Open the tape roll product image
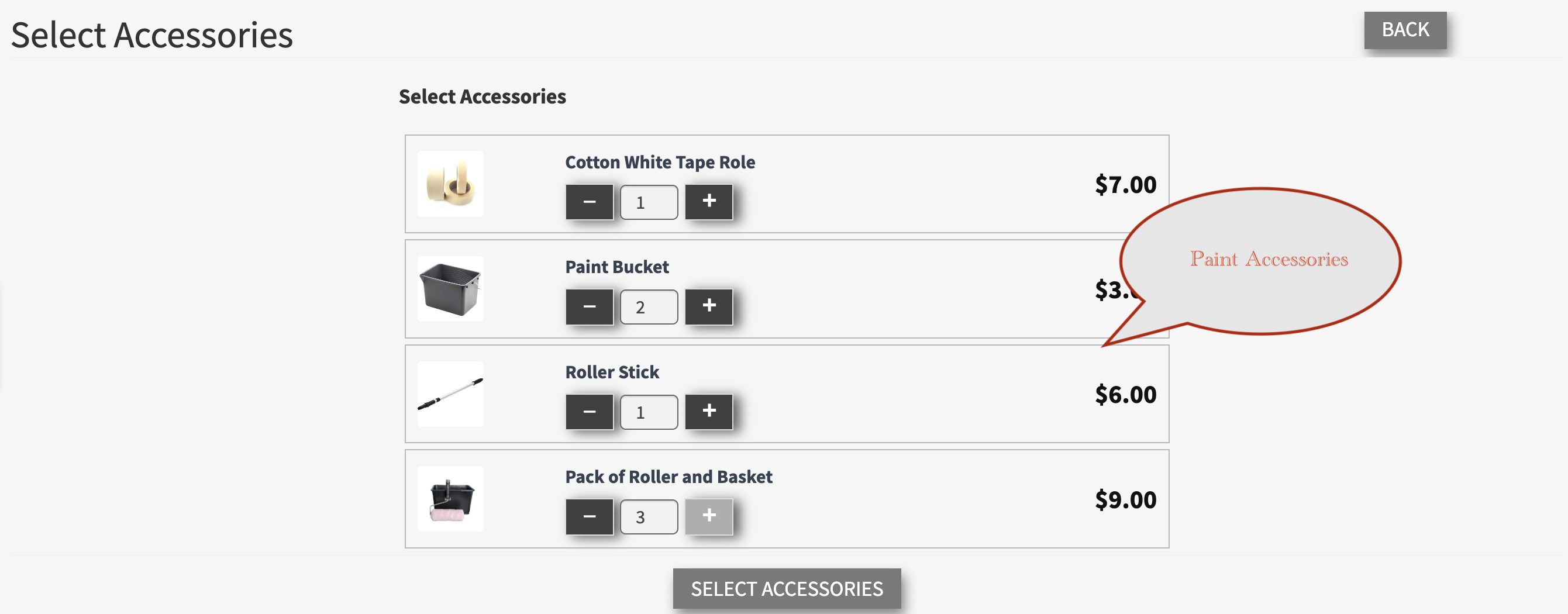The width and height of the screenshot is (1568, 614). coord(450,184)
